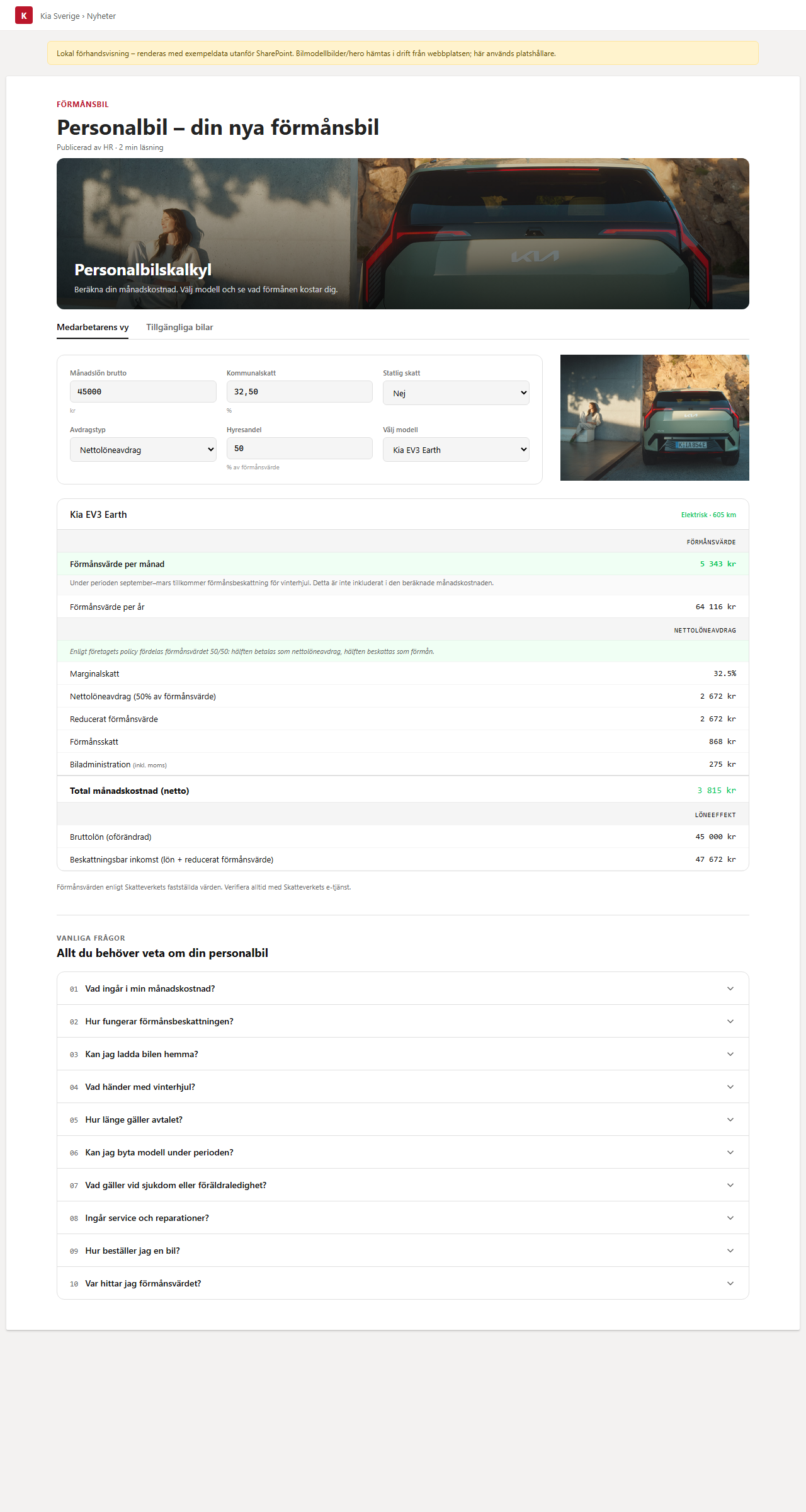
Task: Expand 'Kan jag ladda bilen hemma?' question
Action: (403, 1054)
